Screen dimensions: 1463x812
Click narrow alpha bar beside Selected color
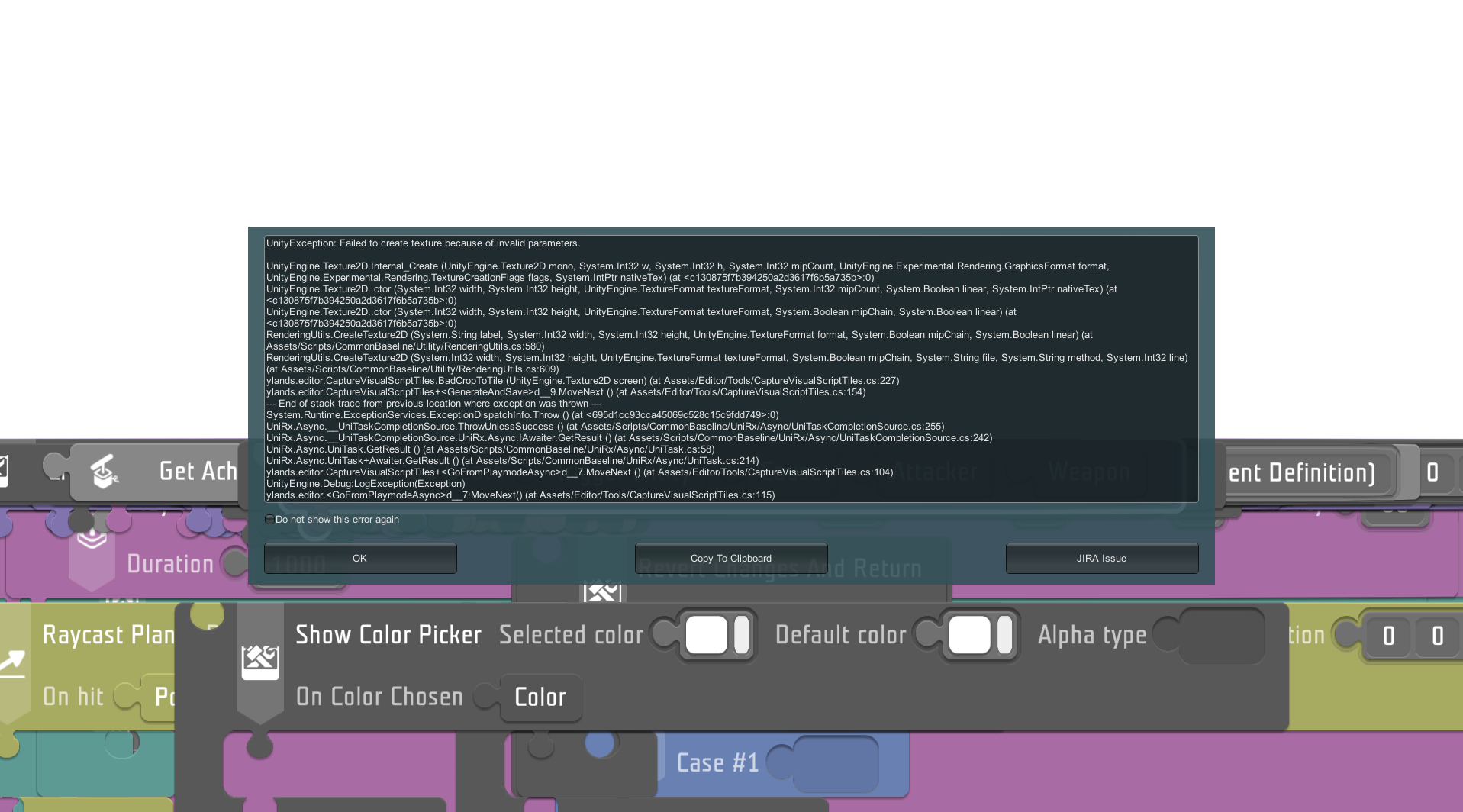(741, 635)
